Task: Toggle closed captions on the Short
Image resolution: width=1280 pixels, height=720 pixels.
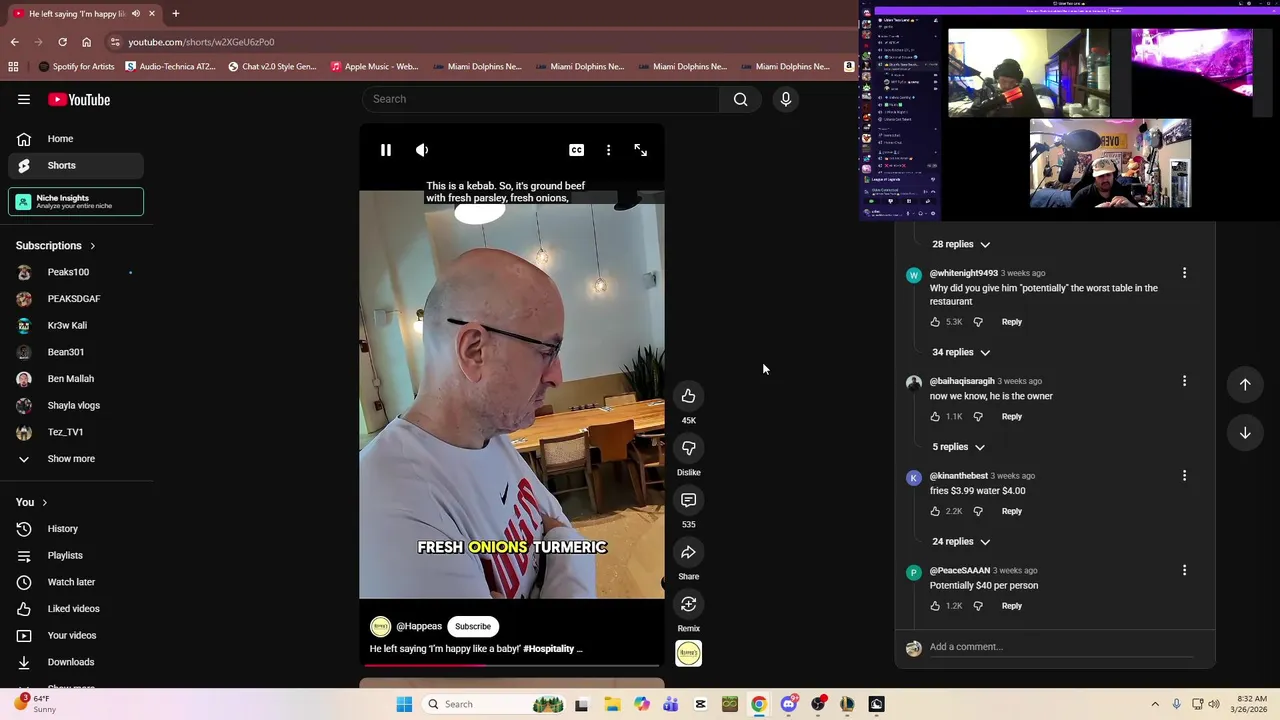Action: click(576, 150)
